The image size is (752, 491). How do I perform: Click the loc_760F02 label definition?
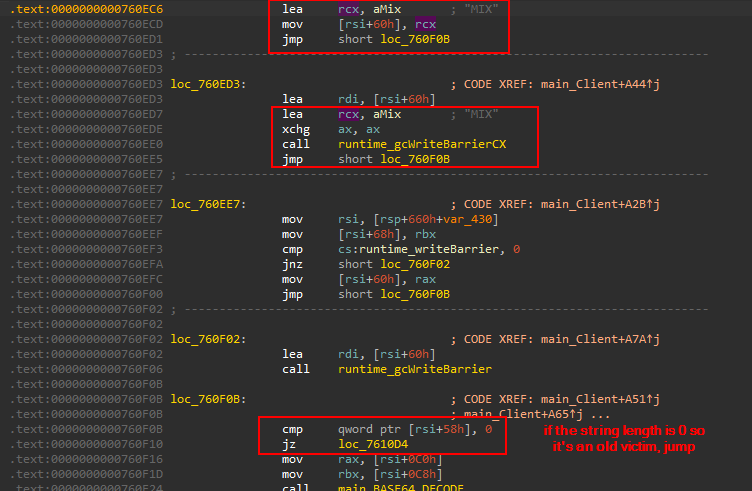208,339
